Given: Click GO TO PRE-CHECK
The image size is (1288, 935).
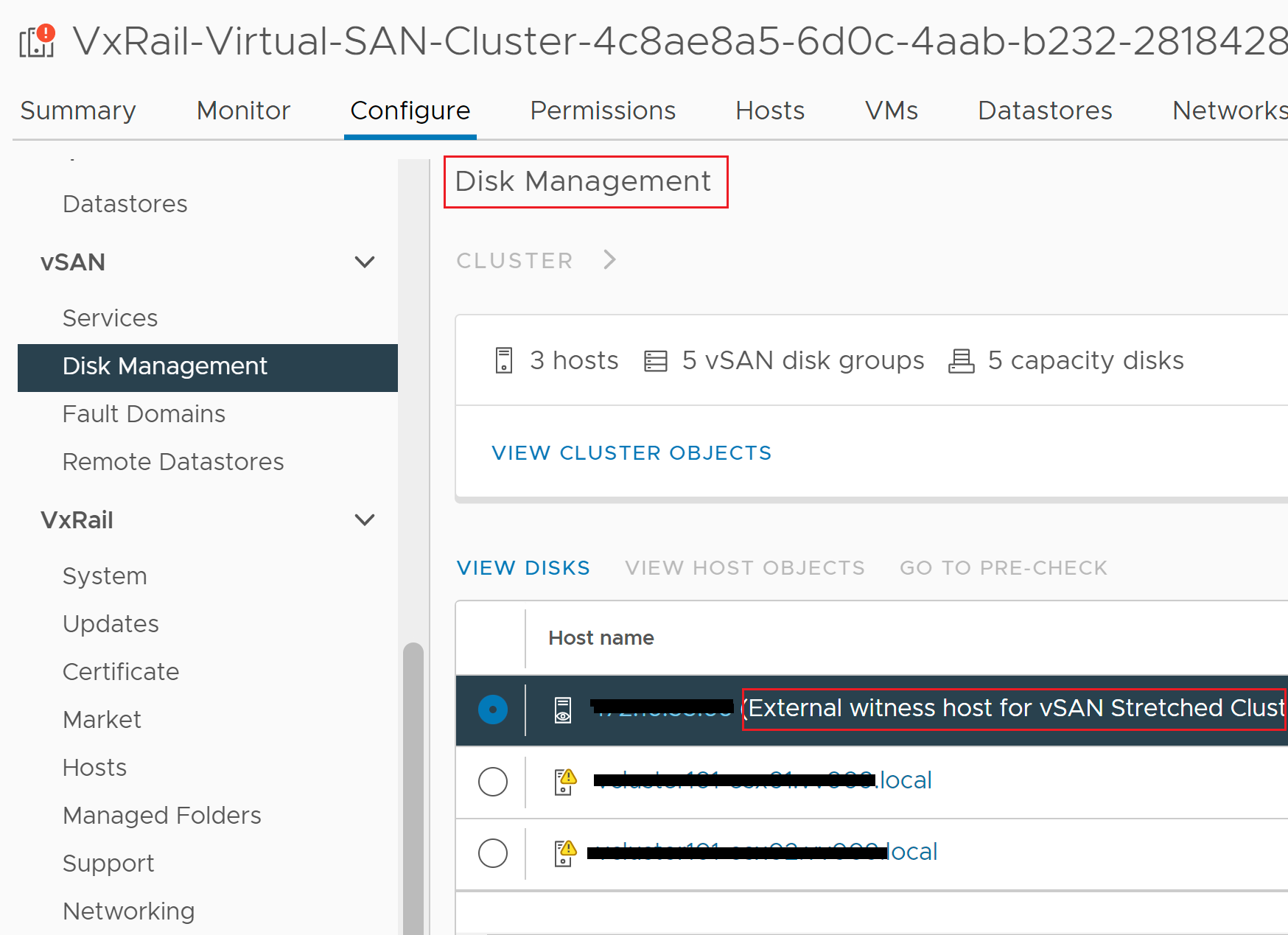Looking at the screenshot, I should [1004, 567].
